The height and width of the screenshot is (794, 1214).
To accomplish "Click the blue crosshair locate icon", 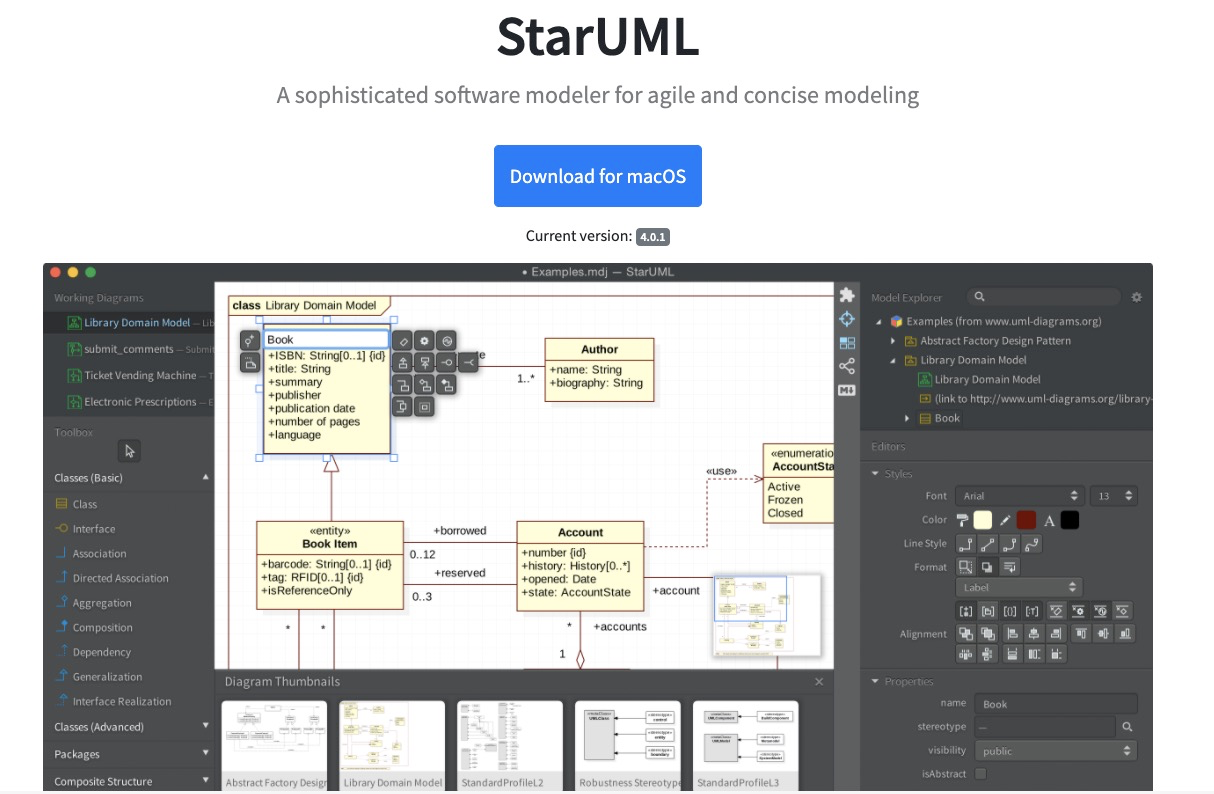I will pos(847,318).
